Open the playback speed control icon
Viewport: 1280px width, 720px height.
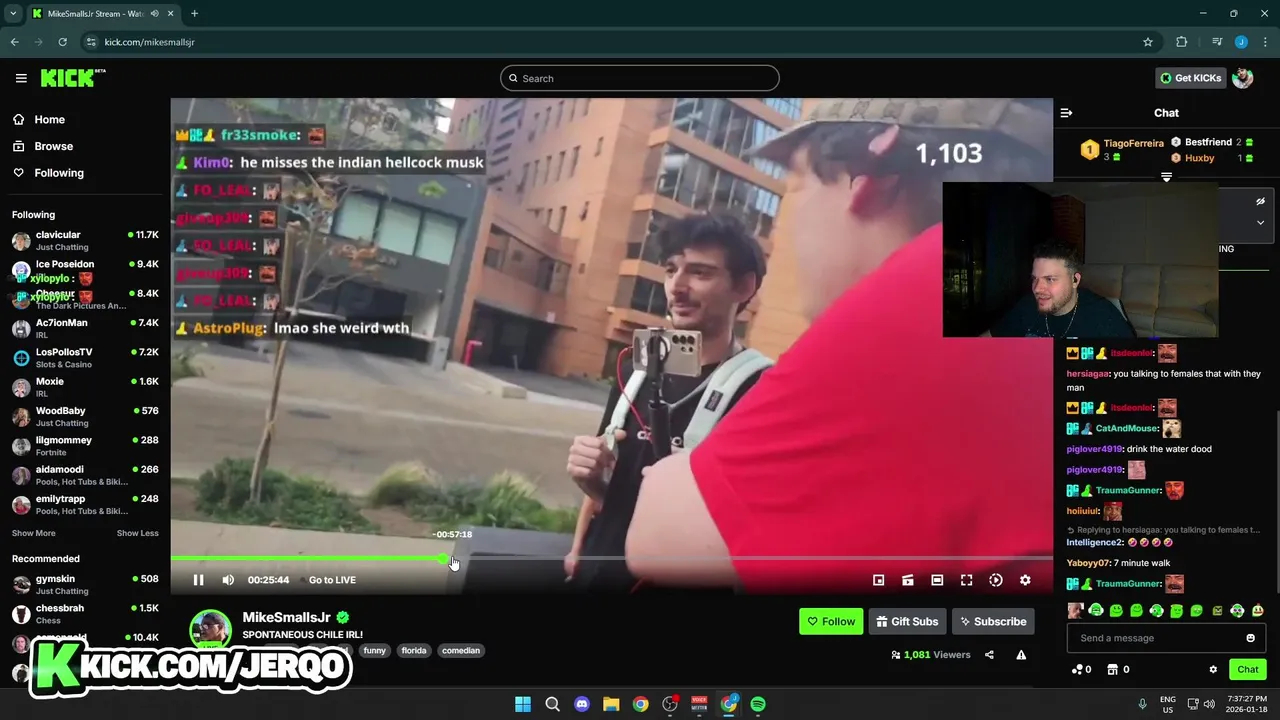(996, 580)
